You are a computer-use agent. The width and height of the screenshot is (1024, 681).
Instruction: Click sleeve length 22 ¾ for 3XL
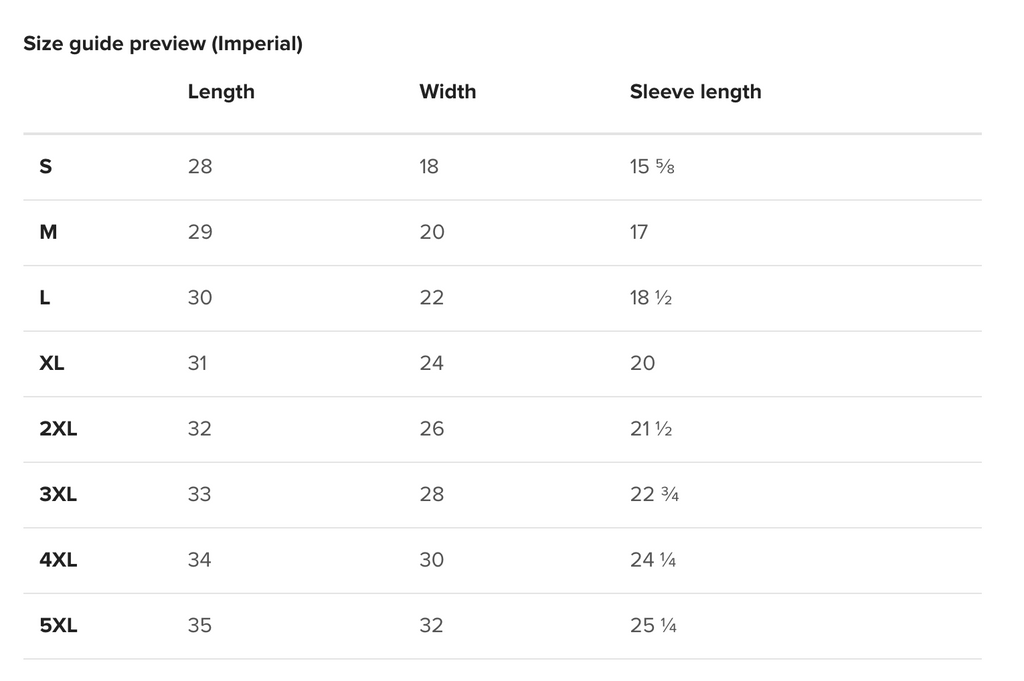pyautogui.click(x=654, y=495)
